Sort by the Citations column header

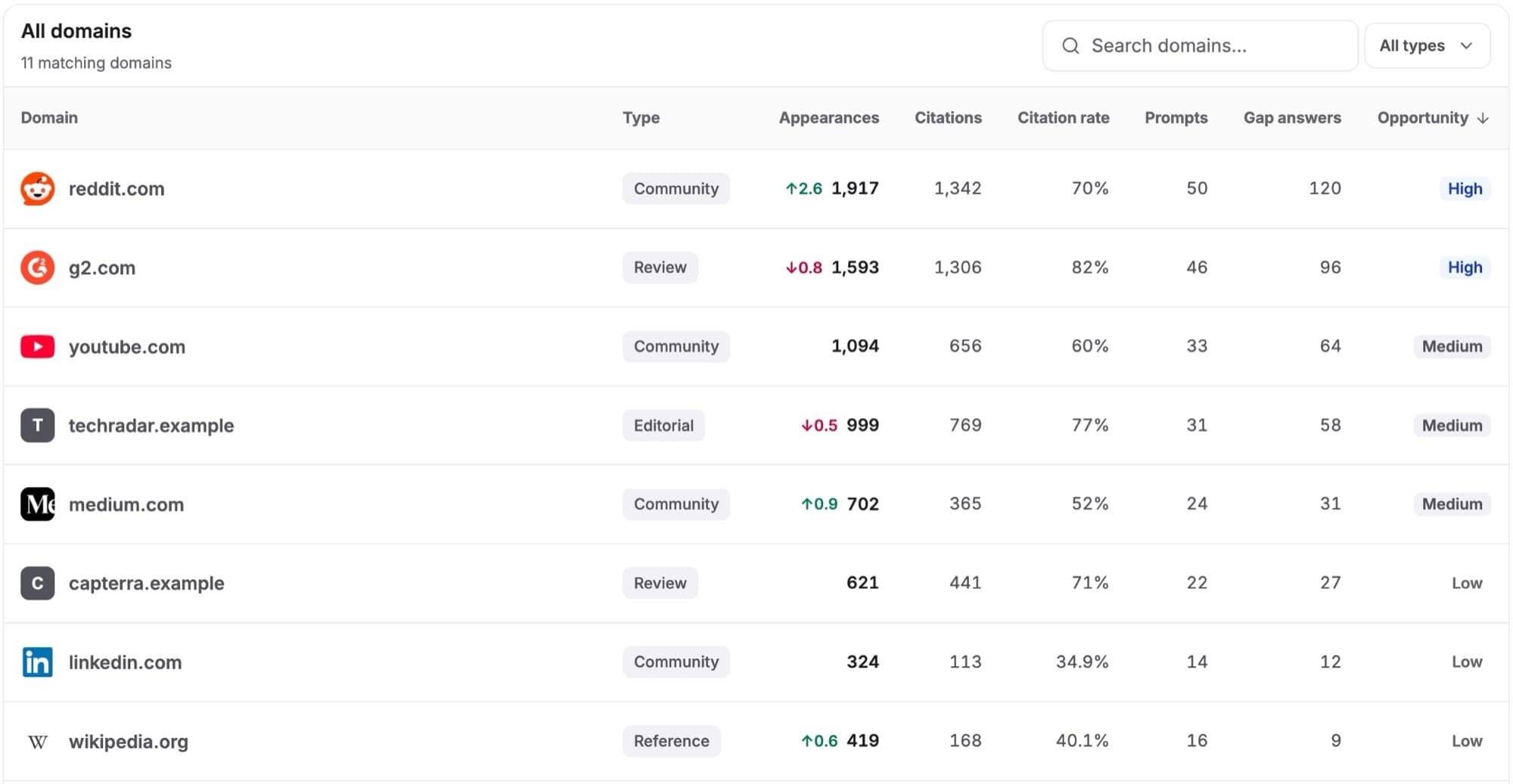(948, 118)
